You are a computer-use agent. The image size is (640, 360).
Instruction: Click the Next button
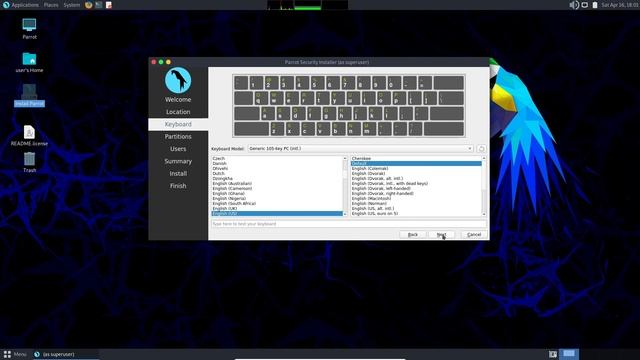coord(441,235)
